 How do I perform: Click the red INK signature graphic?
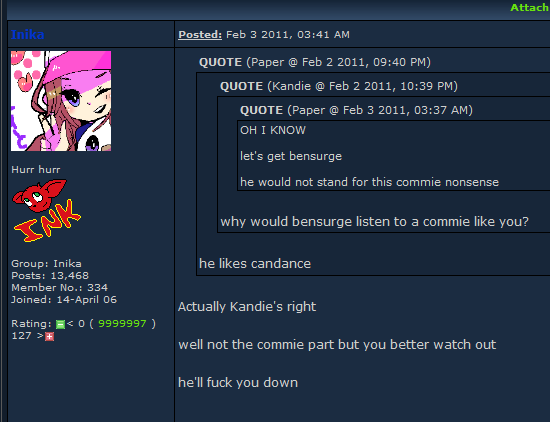point(47,211)
